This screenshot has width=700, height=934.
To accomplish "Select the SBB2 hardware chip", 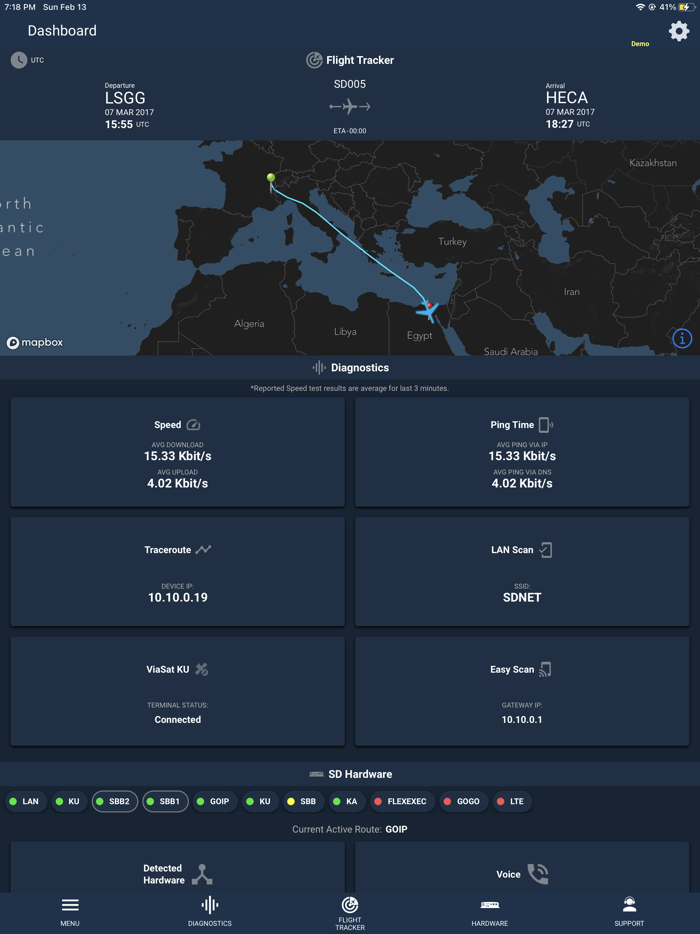I will [x=115, y=801].
